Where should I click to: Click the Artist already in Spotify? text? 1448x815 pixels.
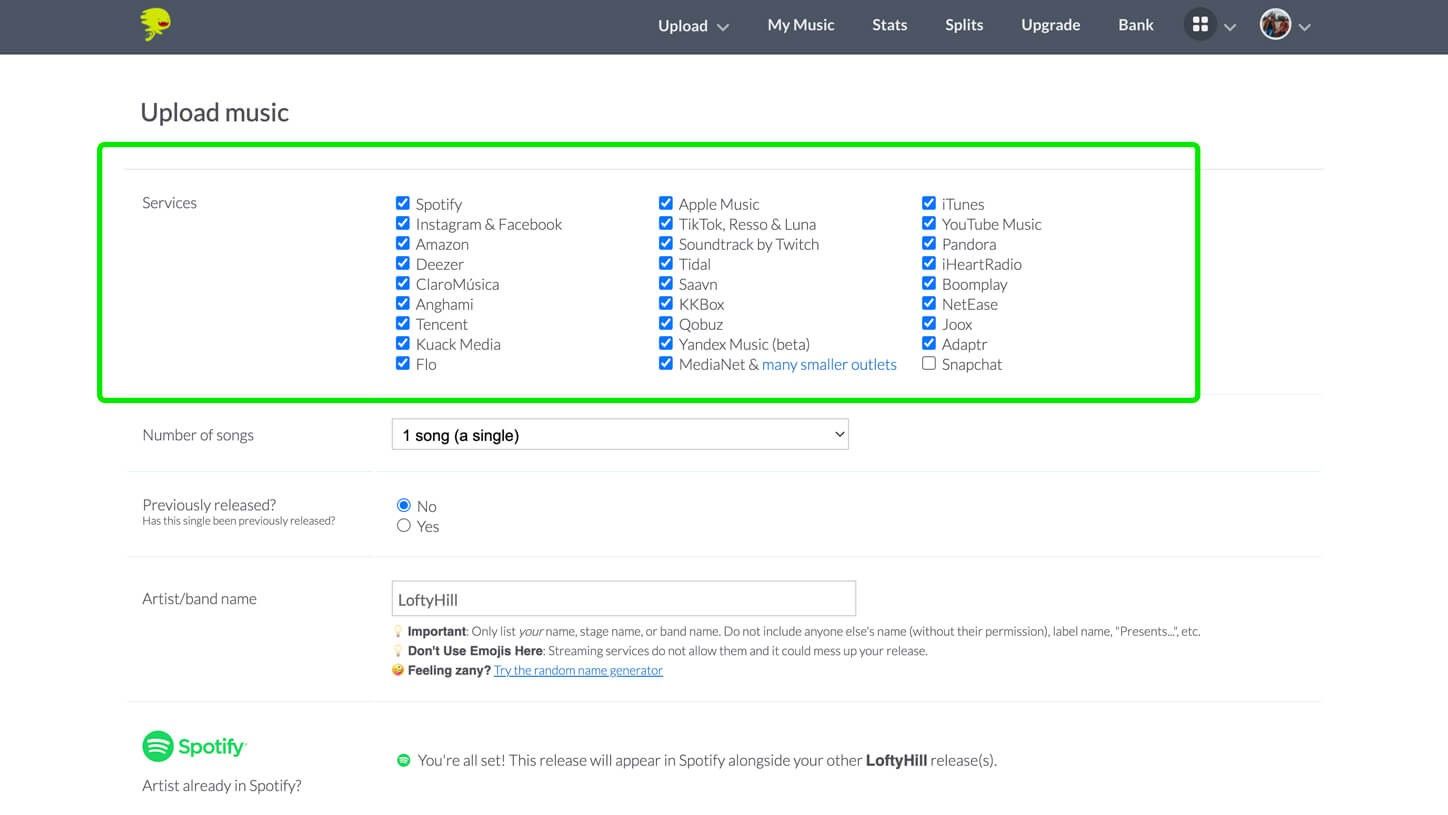(x=221, y=786)
